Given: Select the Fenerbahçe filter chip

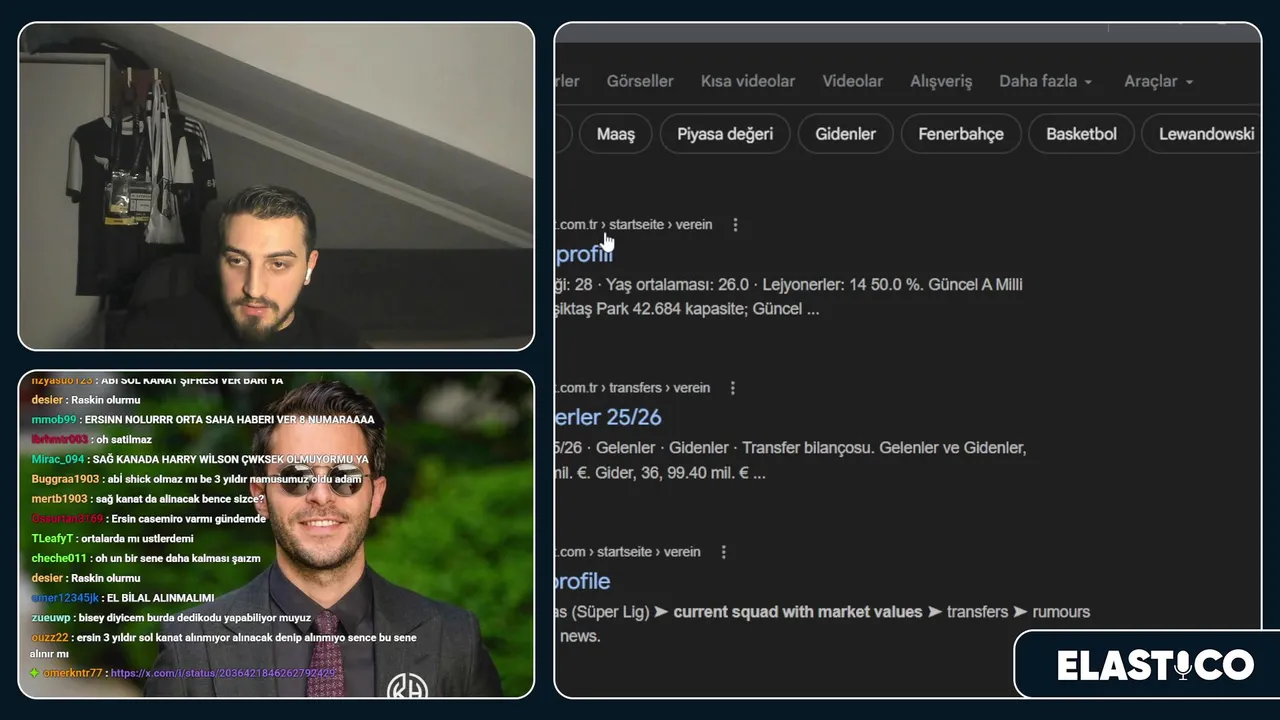Looking at the screenshot, I should (x=961, y=134).
